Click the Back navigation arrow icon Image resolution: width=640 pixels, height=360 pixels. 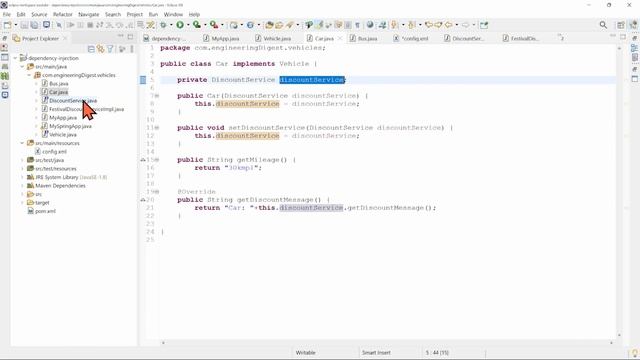pyautogui.click(x=449, y=25)
